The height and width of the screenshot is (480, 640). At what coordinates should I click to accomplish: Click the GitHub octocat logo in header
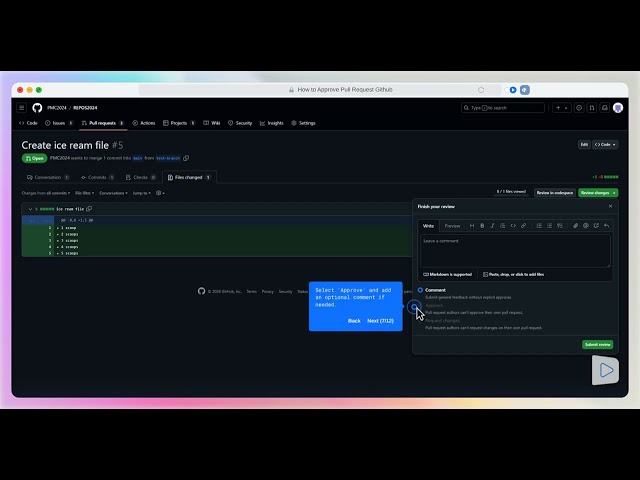coord(37,108)
